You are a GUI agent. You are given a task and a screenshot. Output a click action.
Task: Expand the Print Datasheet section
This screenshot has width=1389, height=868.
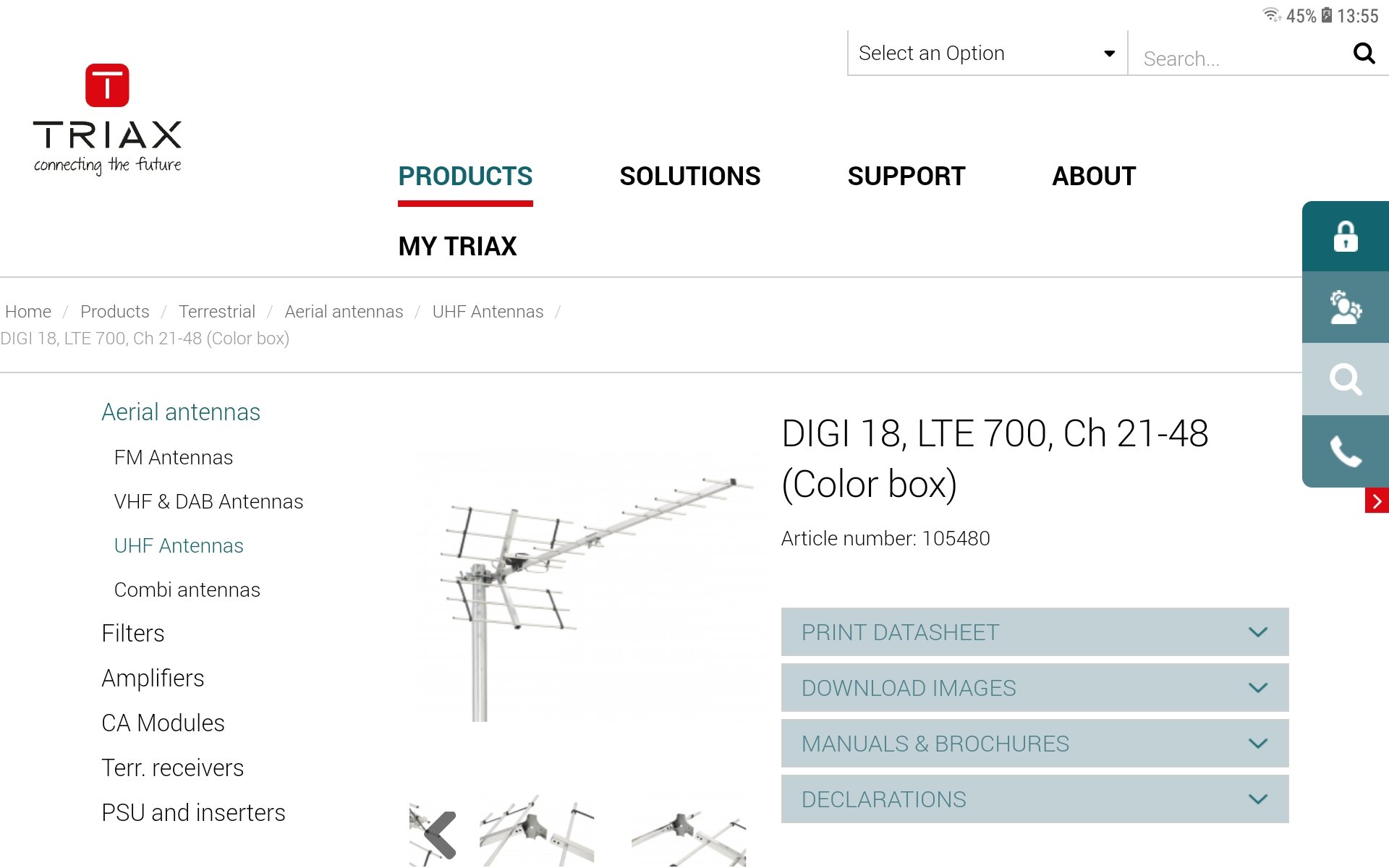point(1035,632)
